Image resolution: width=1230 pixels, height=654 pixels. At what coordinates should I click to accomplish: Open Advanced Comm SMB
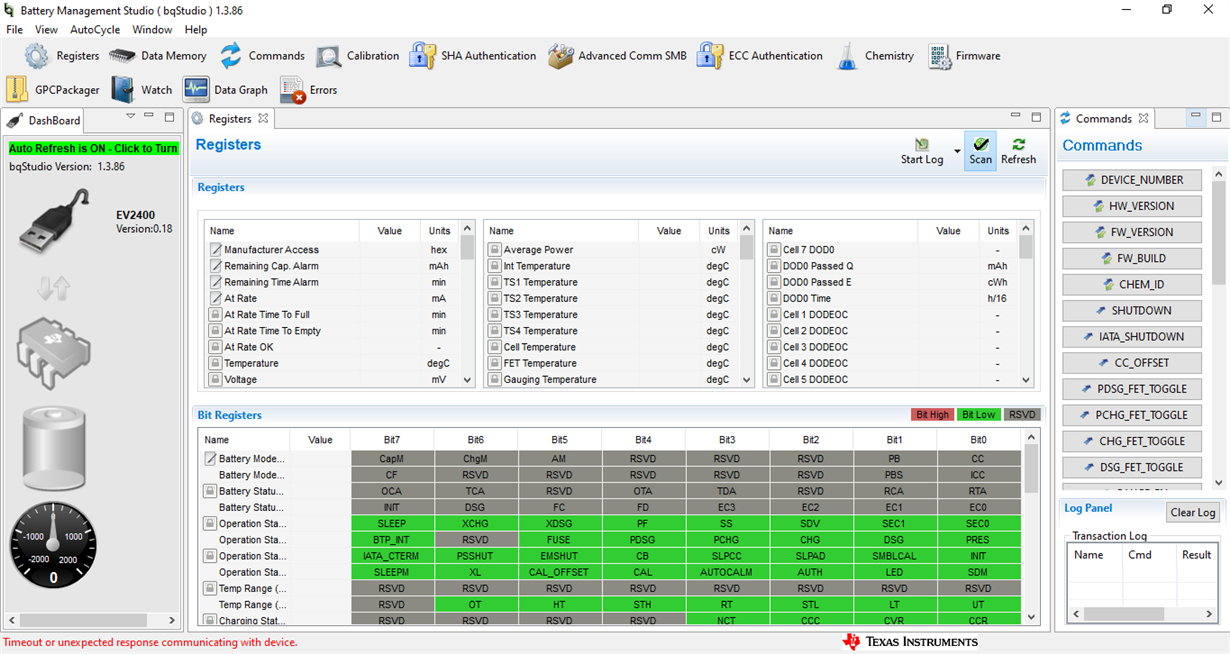click(617, 56)
